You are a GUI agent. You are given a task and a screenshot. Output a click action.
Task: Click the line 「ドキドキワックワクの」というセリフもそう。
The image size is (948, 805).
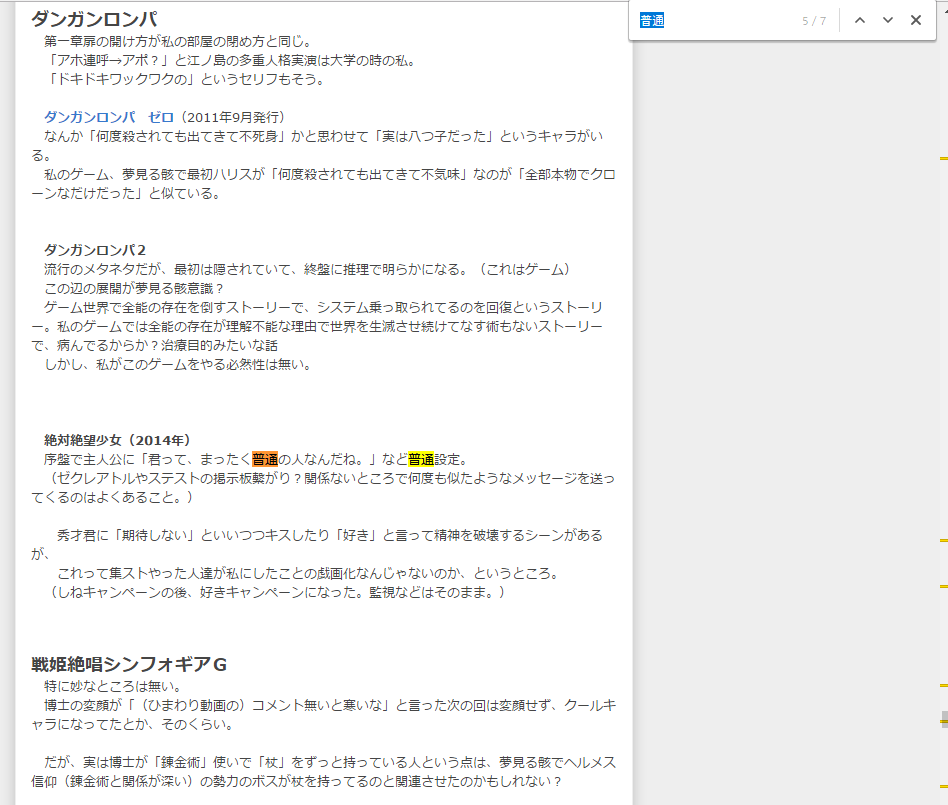click(x=185, y=79)
